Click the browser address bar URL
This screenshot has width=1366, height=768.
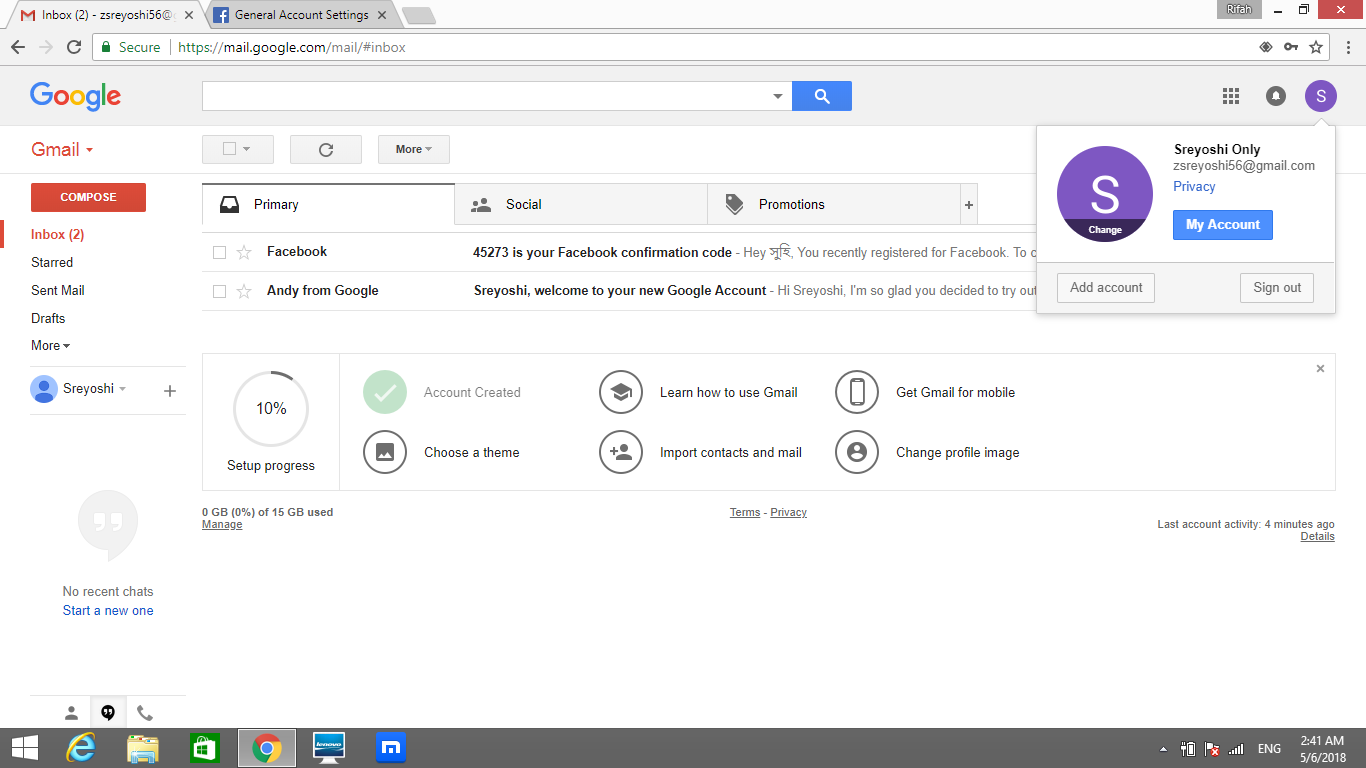(291, 47)
